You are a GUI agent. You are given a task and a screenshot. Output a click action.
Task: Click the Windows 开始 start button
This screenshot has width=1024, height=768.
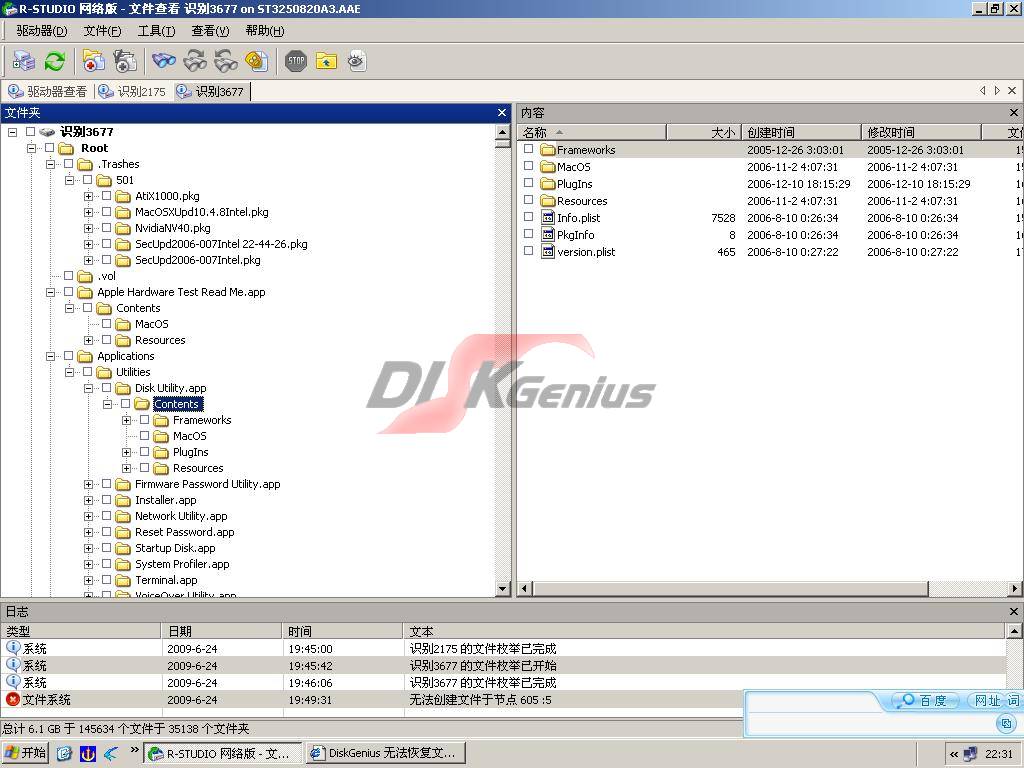(x=25, y=753)
